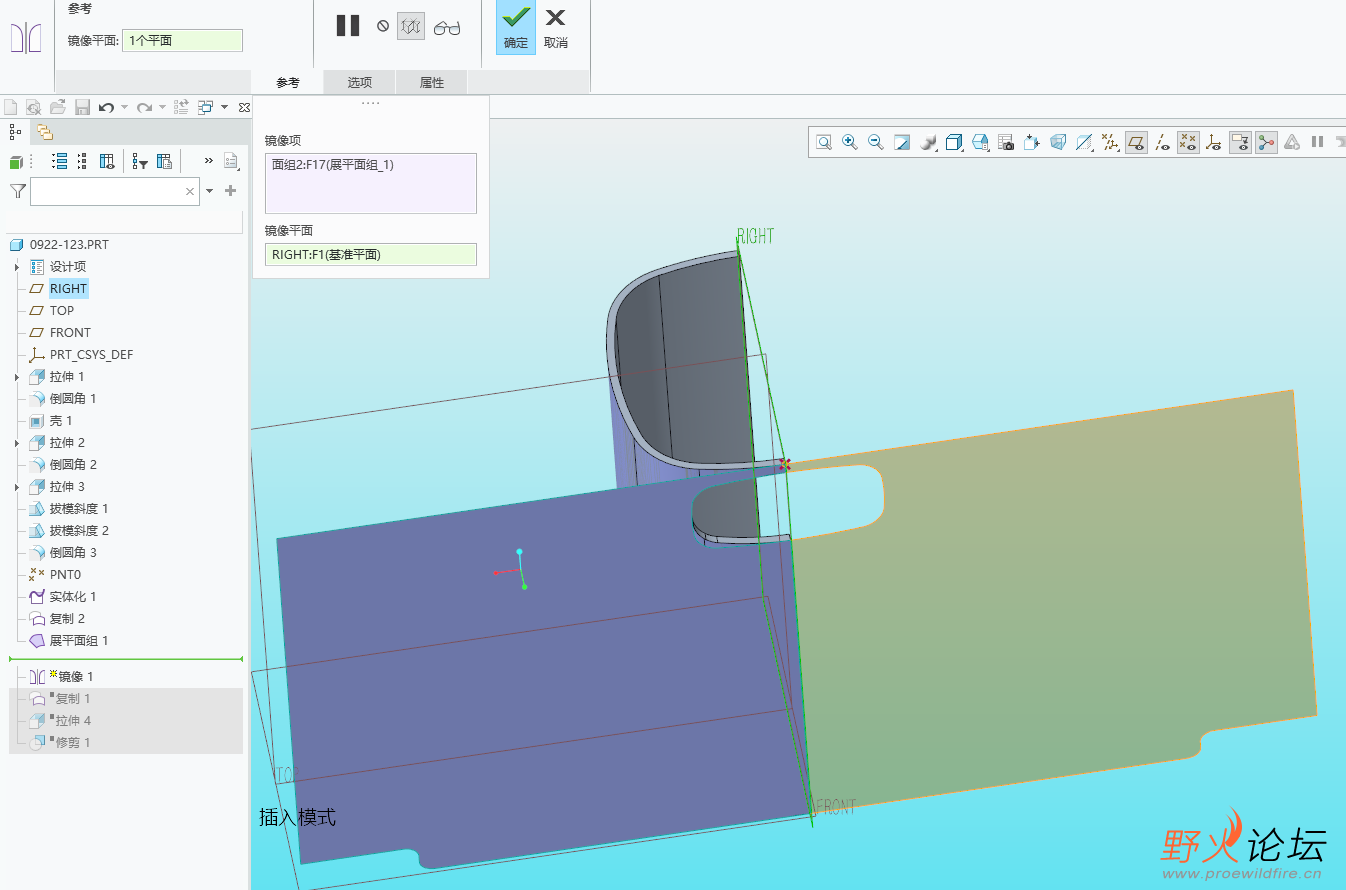Click the zoom in magnifier icon
This screenshot has width=1346, height=890.
click(850, 143)
